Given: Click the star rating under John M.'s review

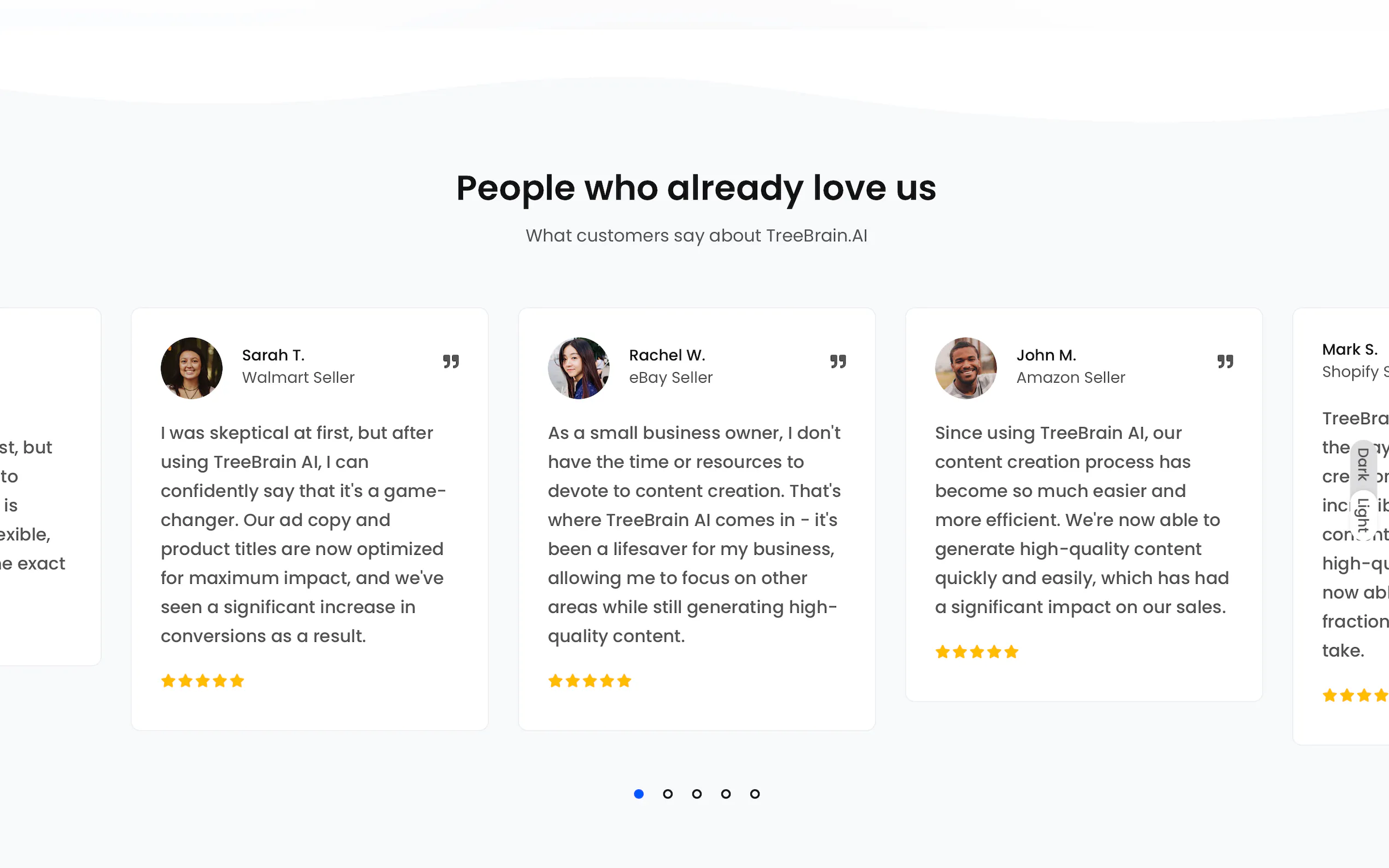Looking at the screenshot, I should point(976,652).
